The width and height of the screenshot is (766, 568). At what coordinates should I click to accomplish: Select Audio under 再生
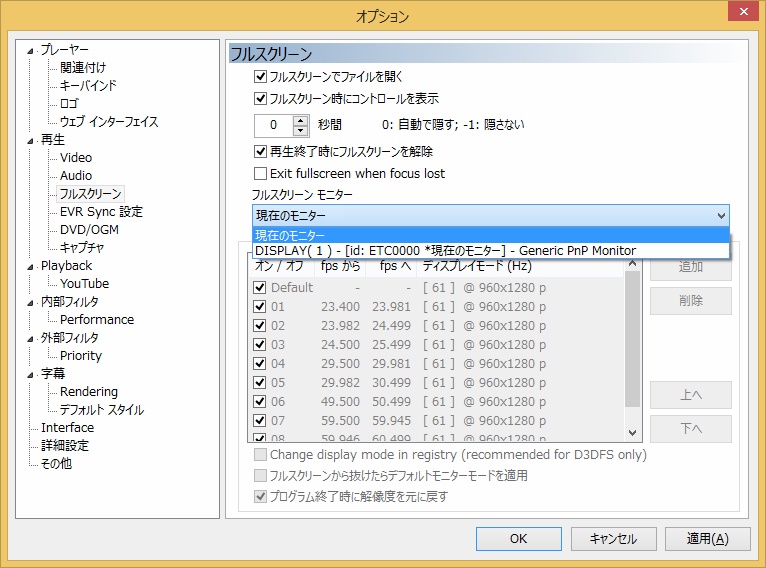pyautogui.click(x=76, y=175)
